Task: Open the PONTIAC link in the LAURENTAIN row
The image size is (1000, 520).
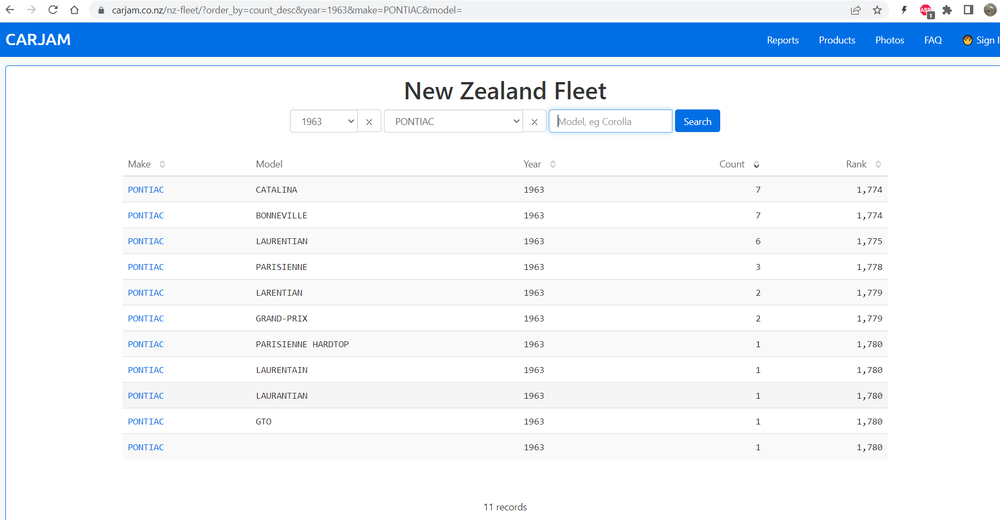Action: (x=145, y=369)
